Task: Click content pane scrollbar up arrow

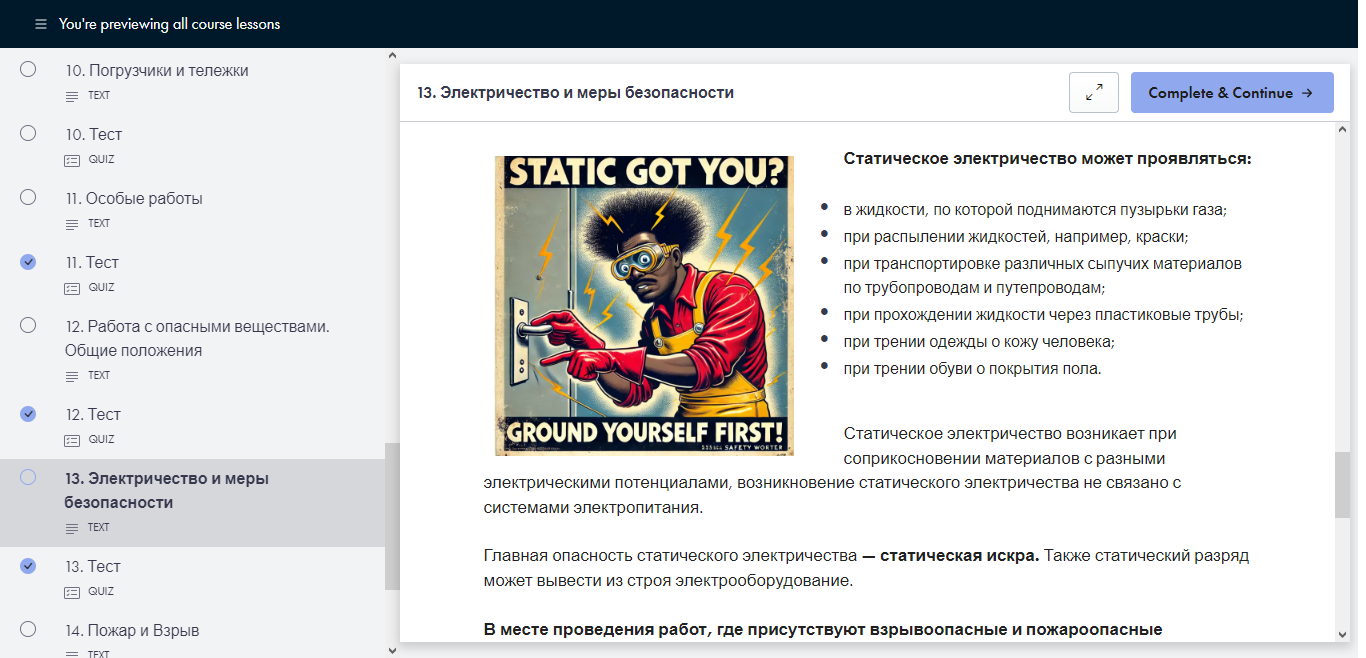Action: [x=1342, y=131]
